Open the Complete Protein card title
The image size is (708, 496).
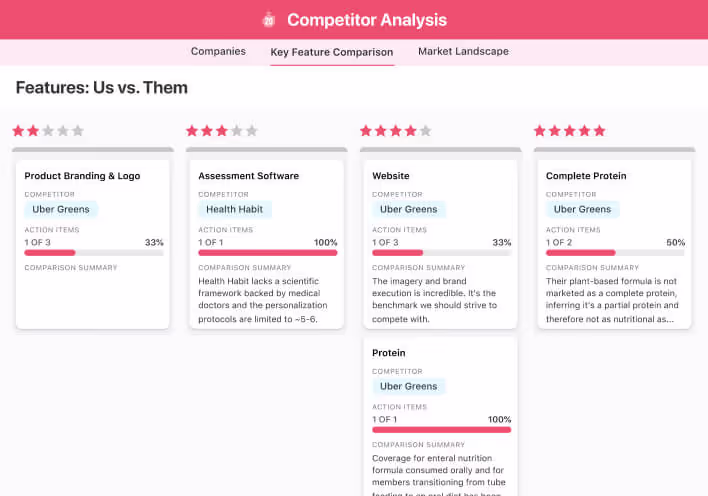(x=586, y=176)
